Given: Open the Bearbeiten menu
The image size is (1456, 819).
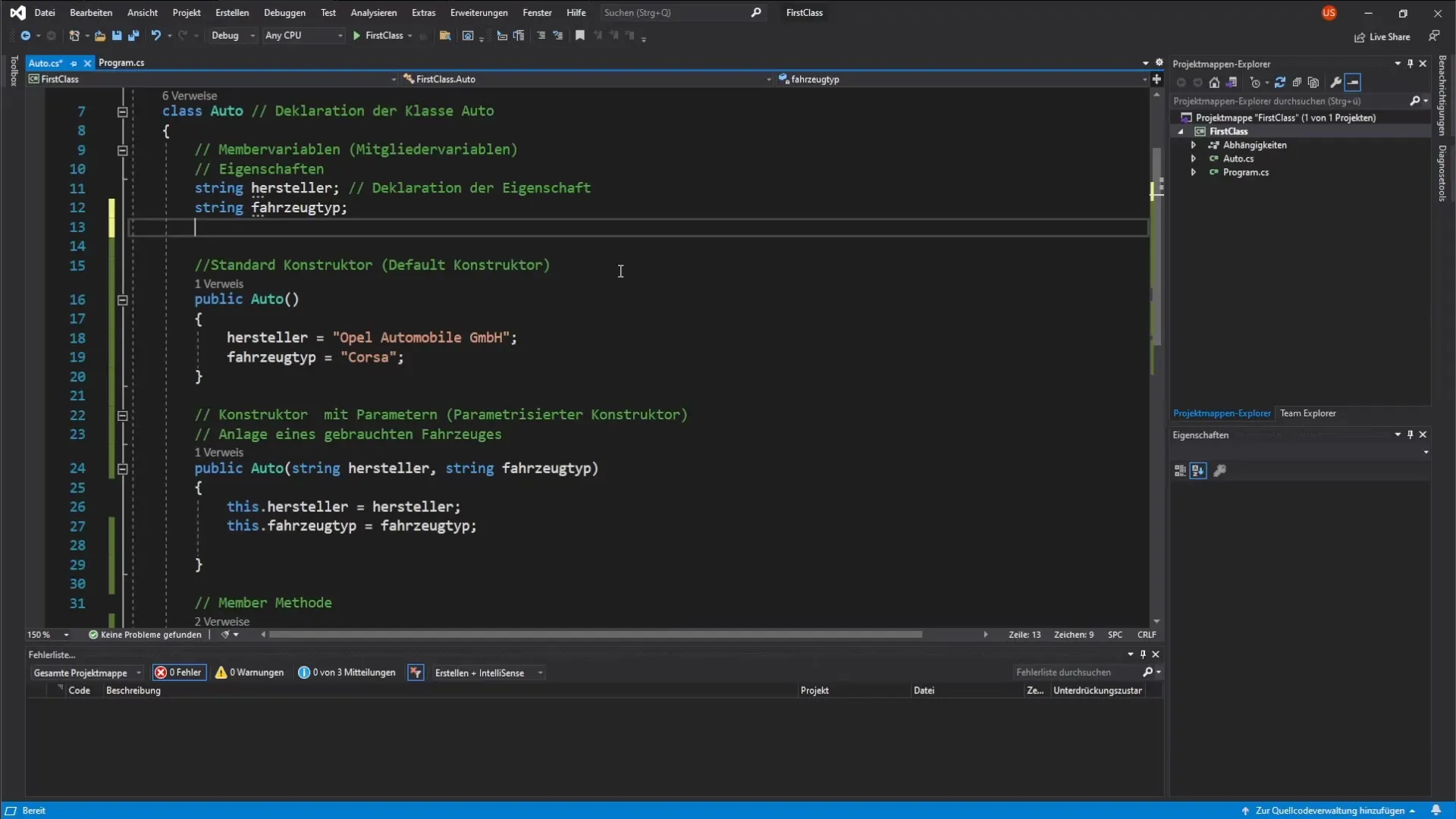Looking at the screenshot, I should pos(91,13).
